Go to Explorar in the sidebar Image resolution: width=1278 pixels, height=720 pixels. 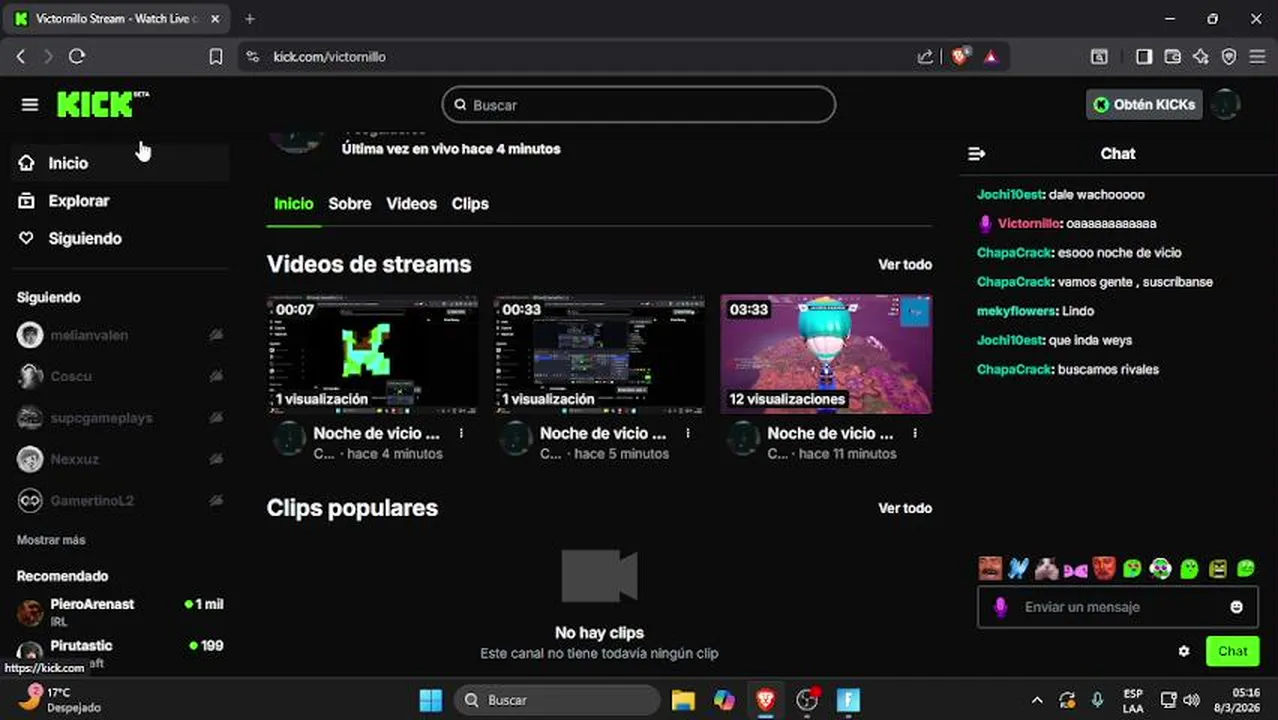click(x=120, y=201)
